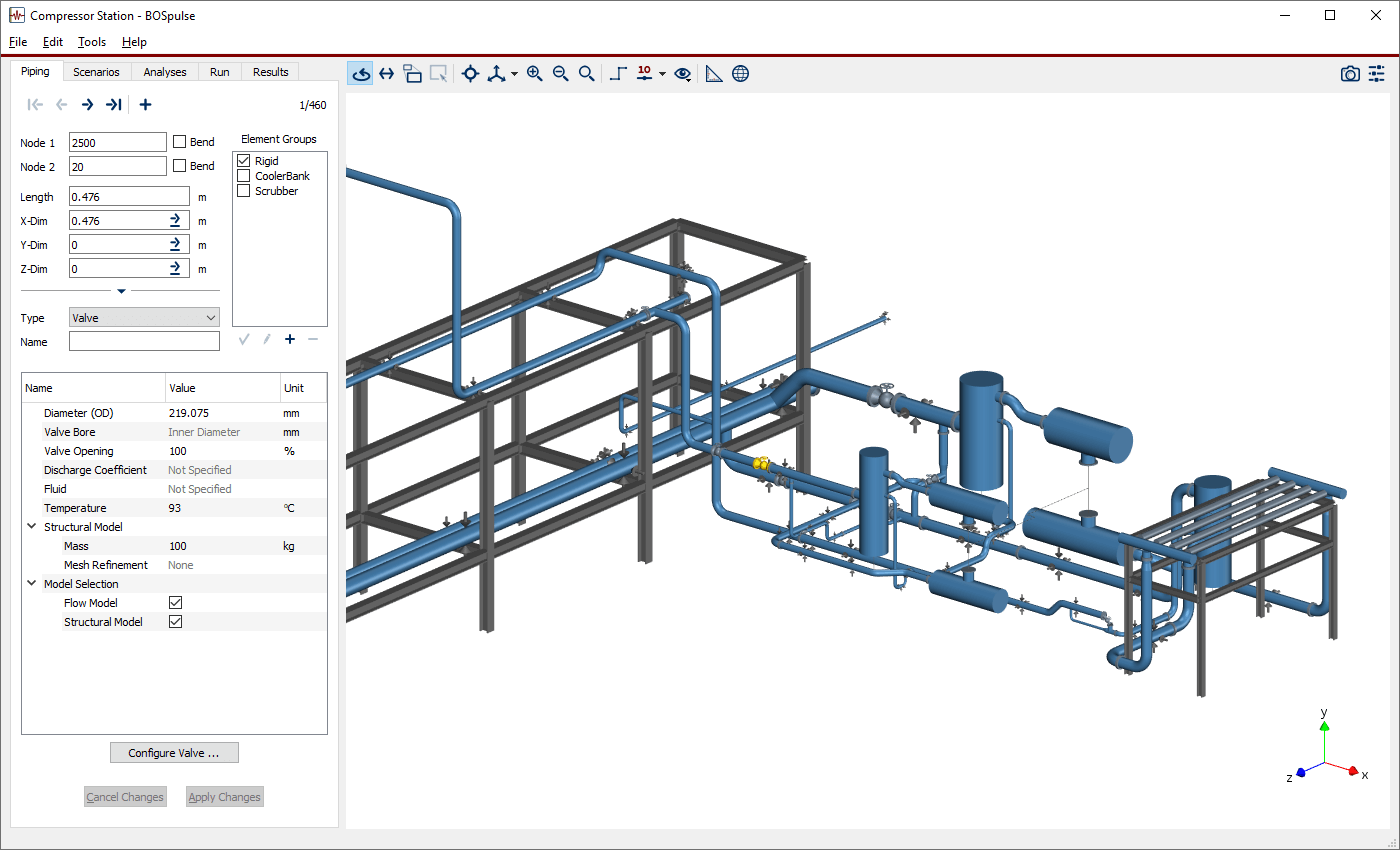
Task: Click the center view crosshair icon
Action: click(x=470, y=73)
